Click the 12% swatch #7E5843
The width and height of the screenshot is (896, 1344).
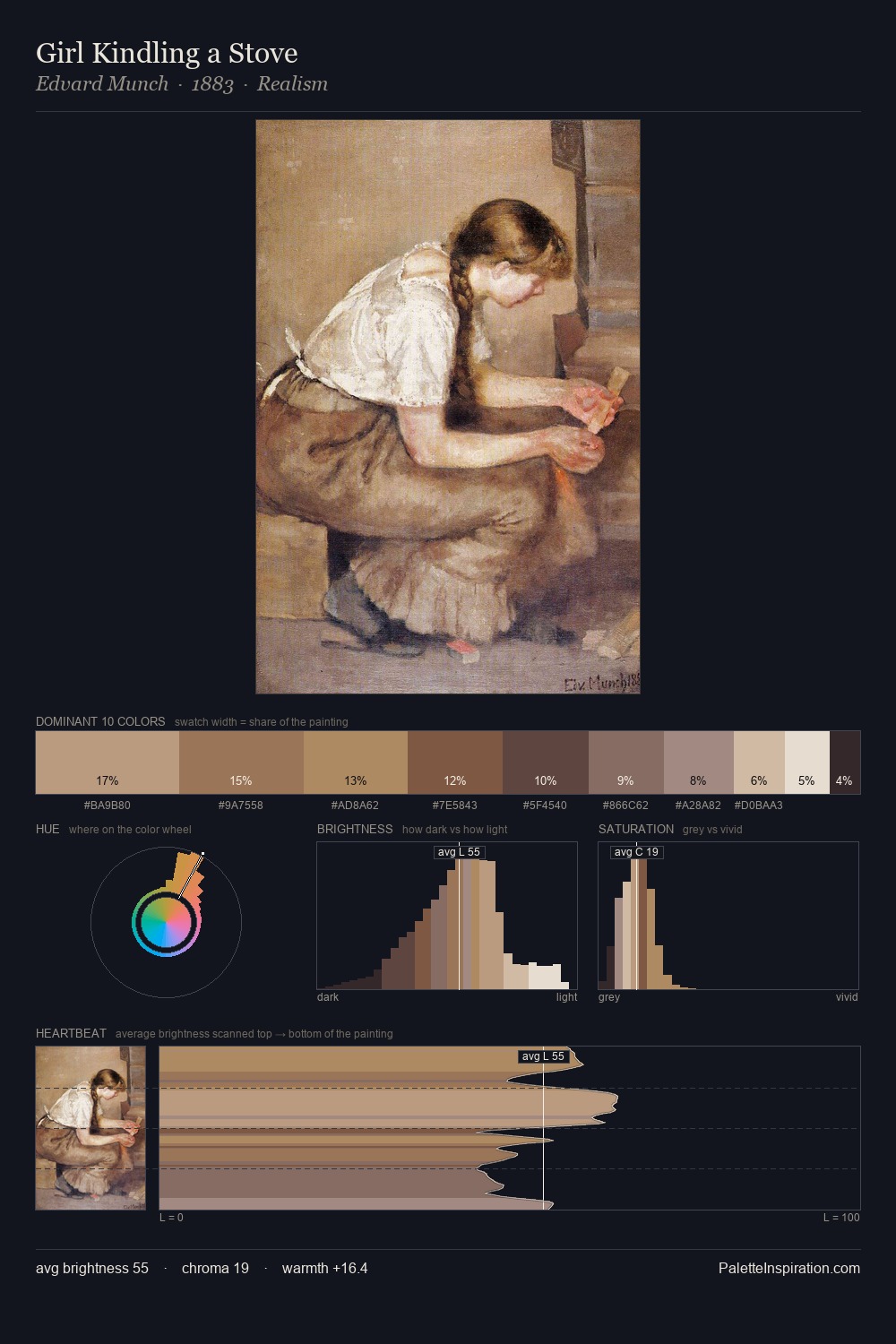pyautogui.click(x=455, y=762)
